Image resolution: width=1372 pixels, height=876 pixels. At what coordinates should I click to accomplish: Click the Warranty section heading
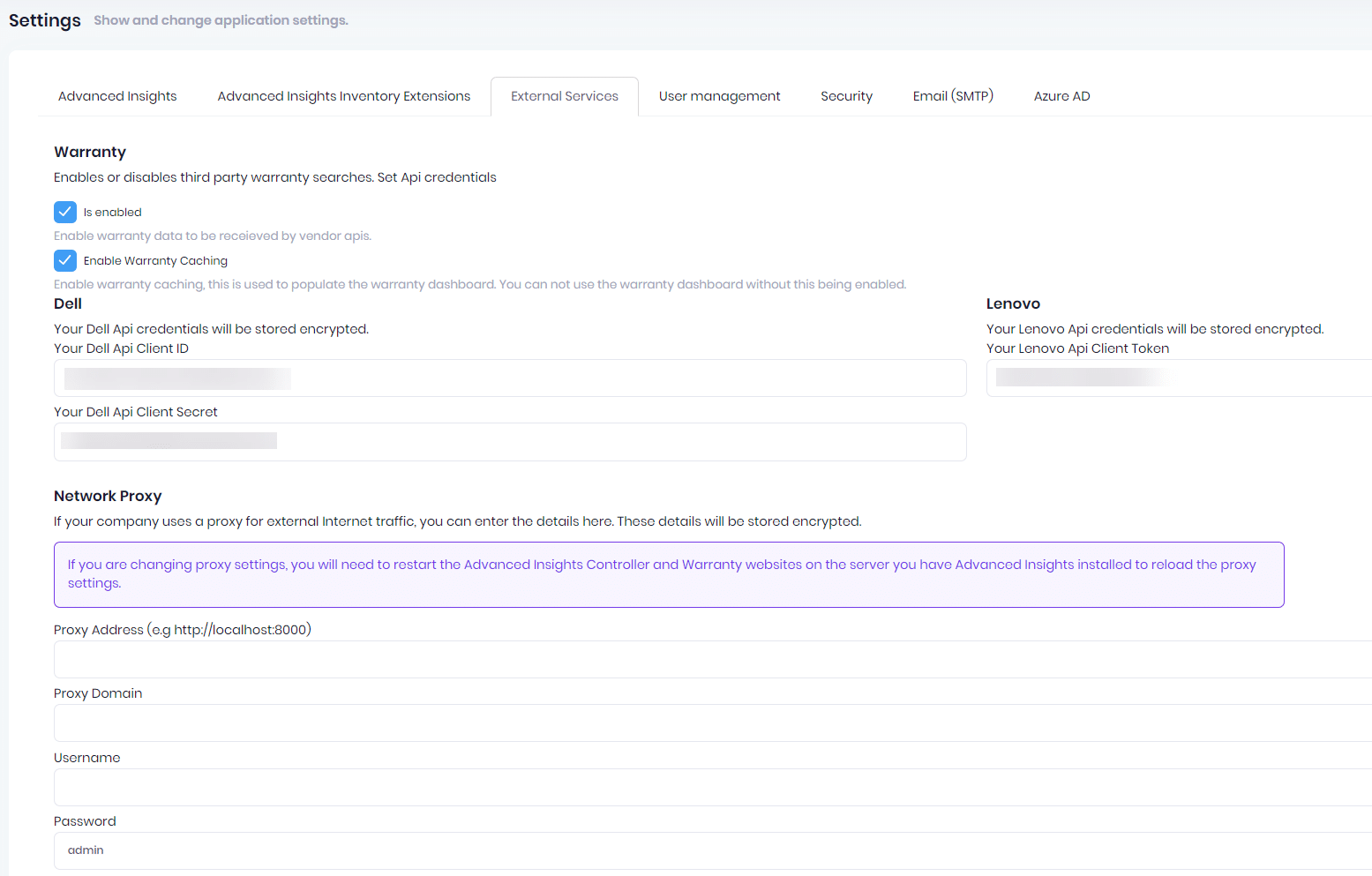(90, 152)
